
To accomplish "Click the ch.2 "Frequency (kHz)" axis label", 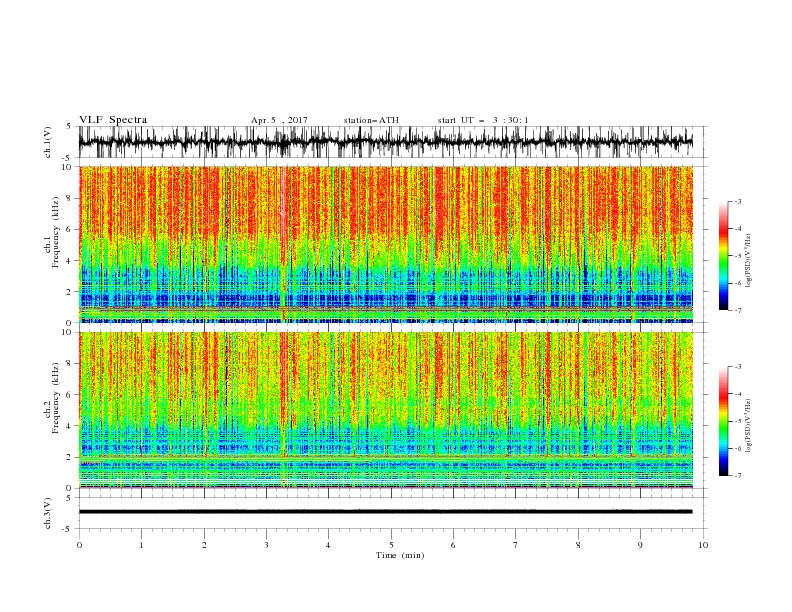I will (55, 398).
